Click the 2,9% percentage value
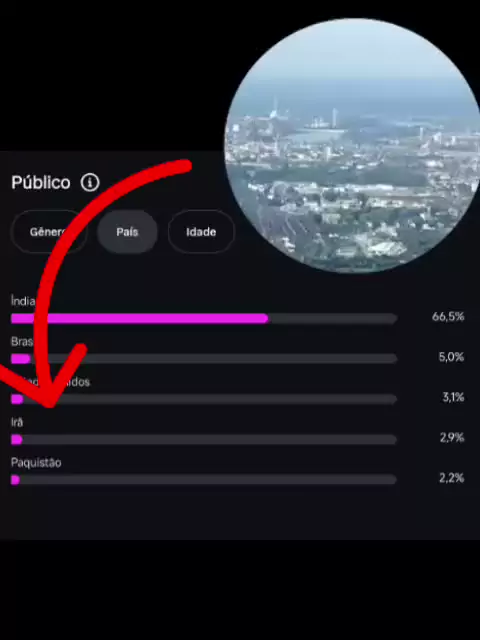This screenshot has width=480, height=640. [x=452, y=438]
